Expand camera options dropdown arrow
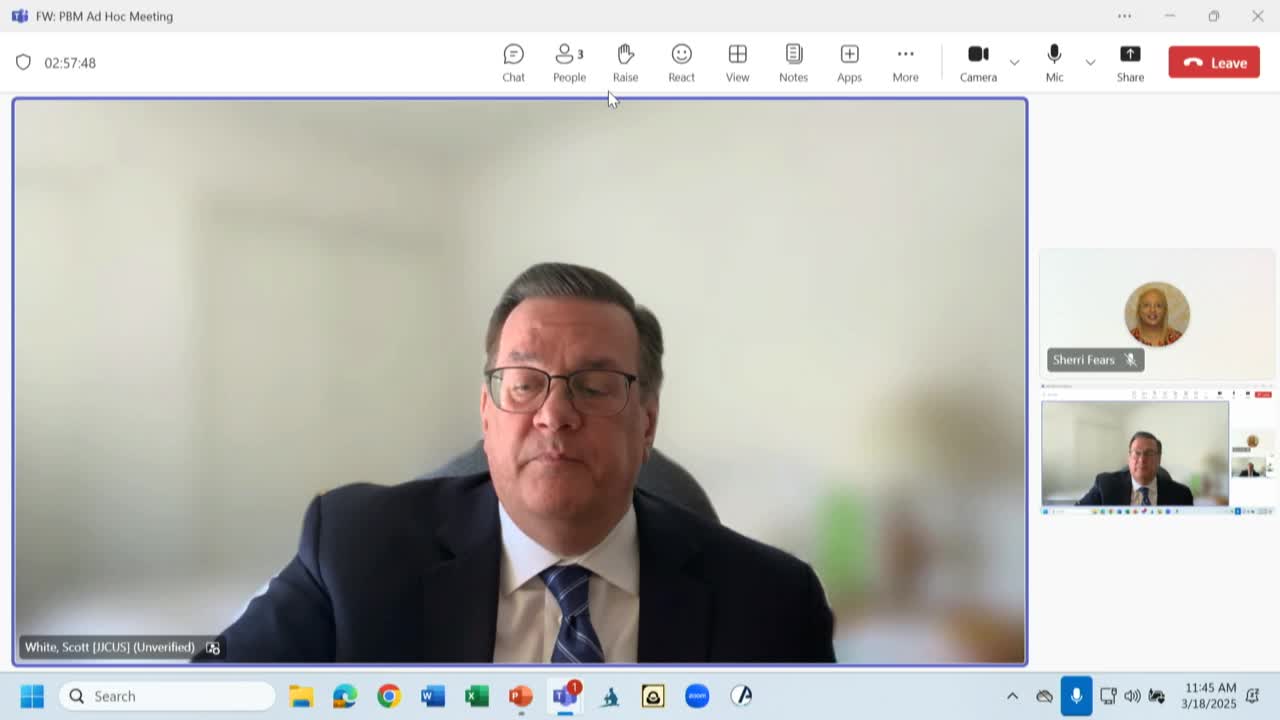 1014,63
